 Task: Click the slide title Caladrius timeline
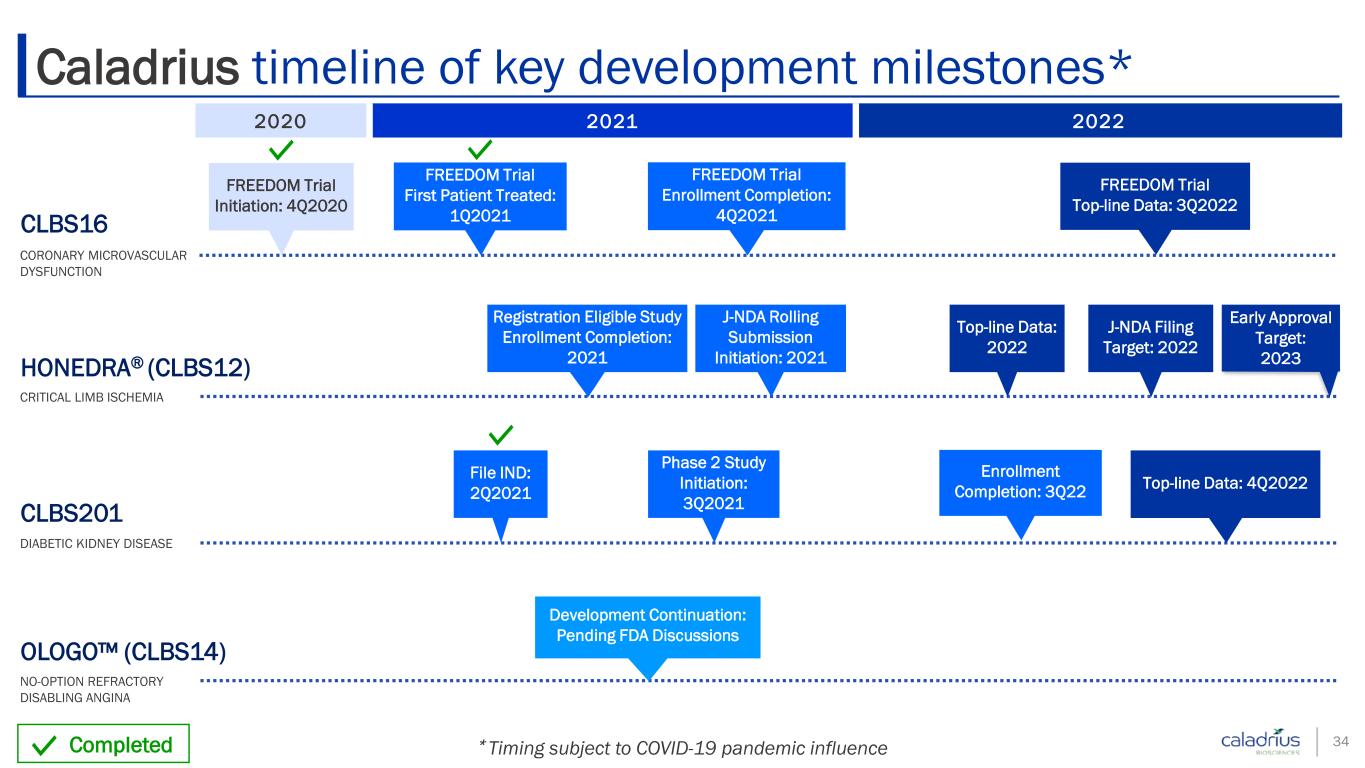point(584,66)
